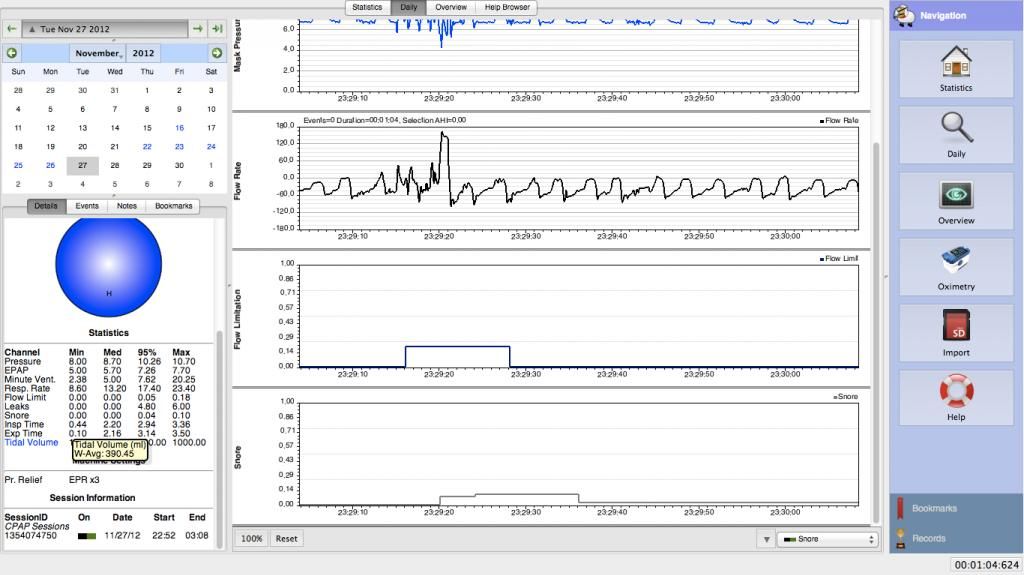This screenshot has width=1024, height=575.
Task: Select the left-panel Bookmarks tab
Action: (174, 206)
